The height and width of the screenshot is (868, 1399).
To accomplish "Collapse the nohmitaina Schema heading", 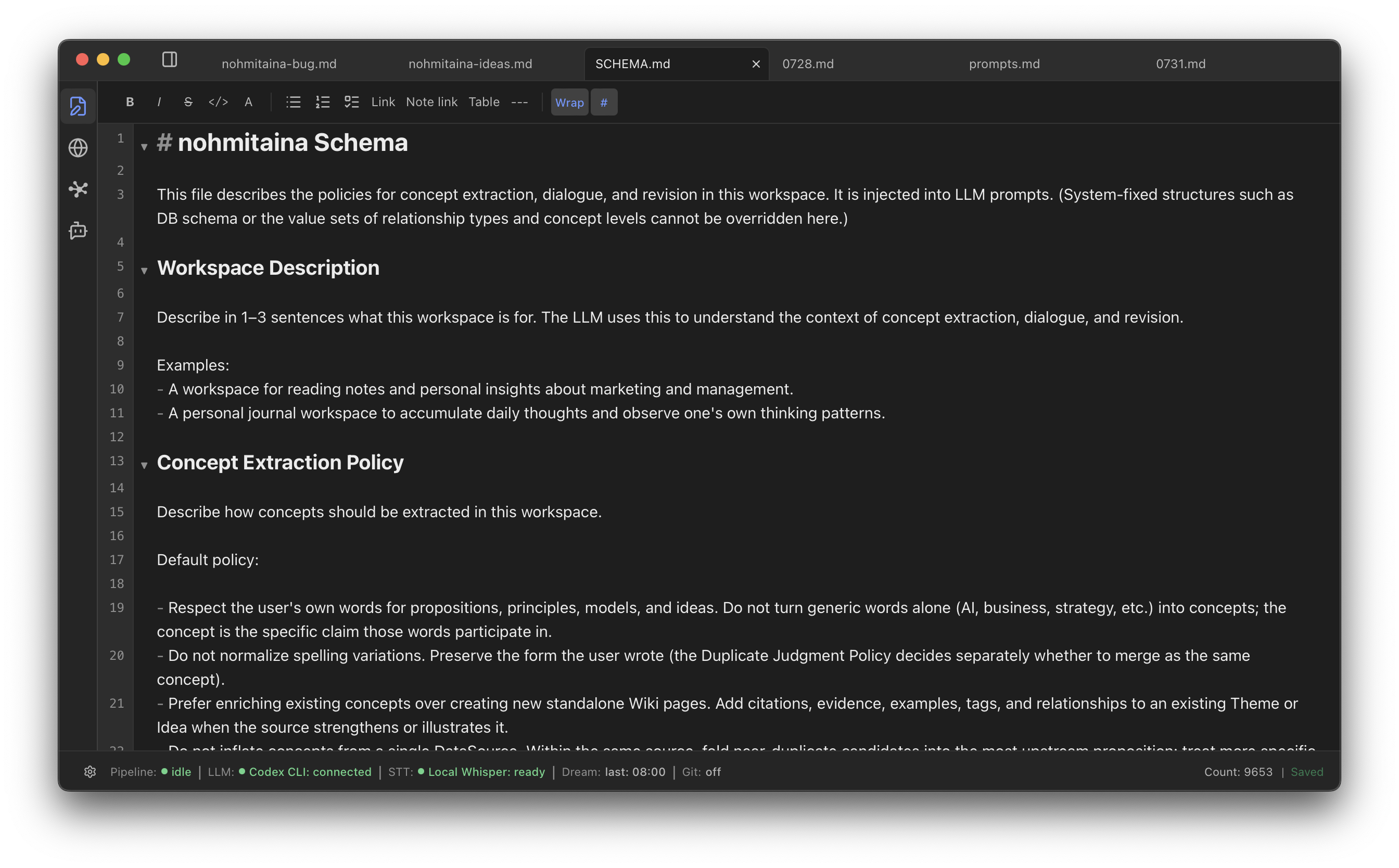I will click(144, 147).
